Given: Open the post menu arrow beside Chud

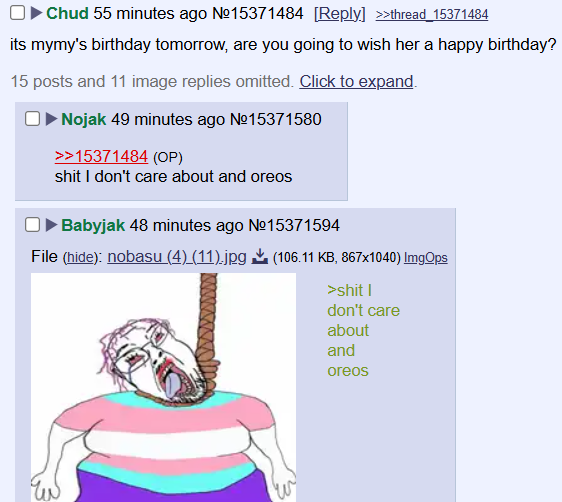Looking at the screenshot, I should pos(37,13).
